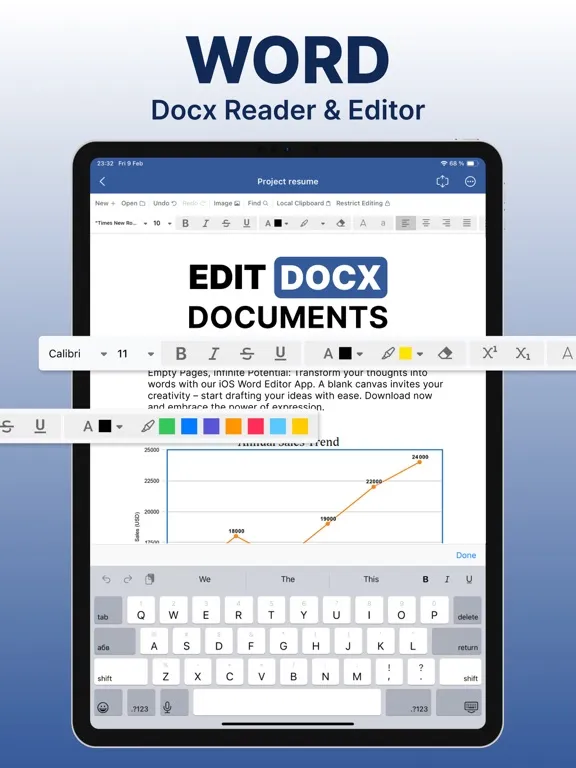This screenshot has width=576, height=768.
Task: Click Underline in the color swatch toolbar
Action: [x=40, y=426]
